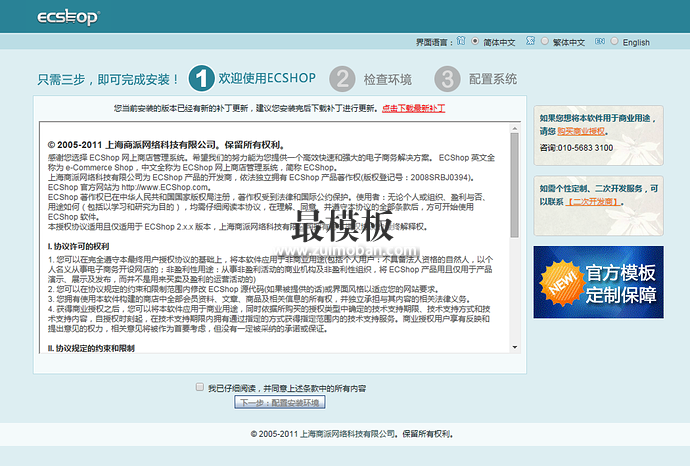Image resolution: width=690 pixels, height=466 pixels.
Task: Click the license agreement scrollbar thumb
Action: point(514,185)
